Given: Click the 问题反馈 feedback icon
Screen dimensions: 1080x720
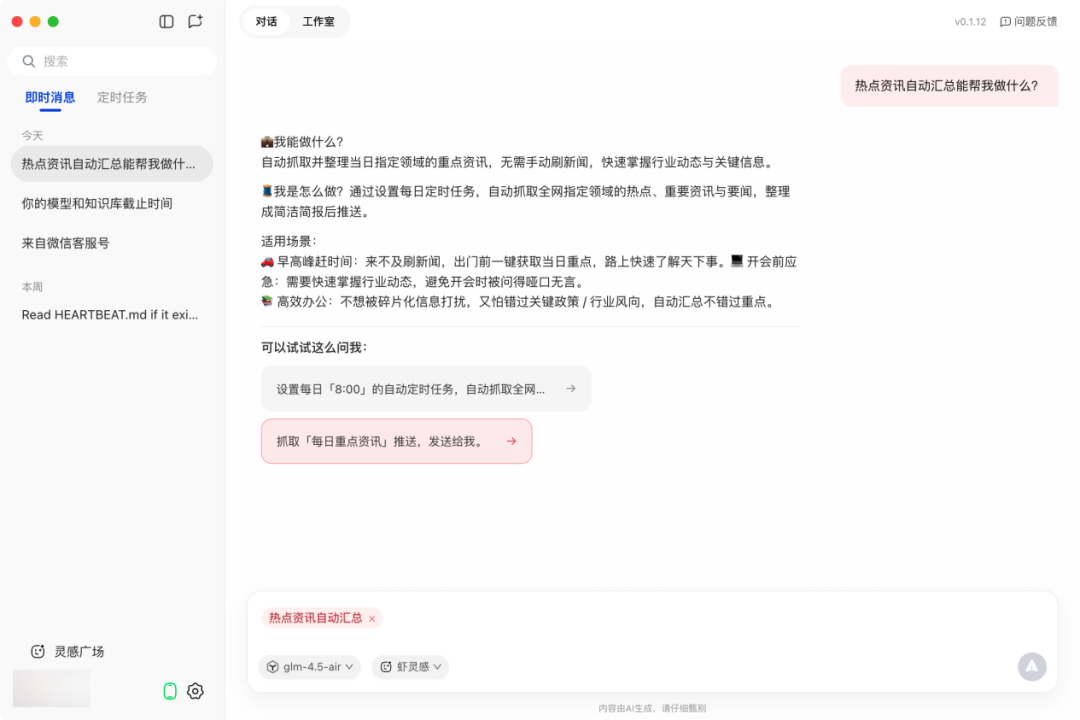Looking at the screenshot, I should pyautogui.click(x=1005, y=21).
